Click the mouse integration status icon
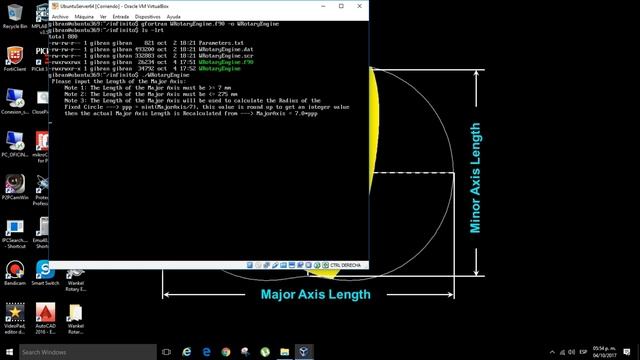This screenshot has width=640, height=360. coord(317,265)
